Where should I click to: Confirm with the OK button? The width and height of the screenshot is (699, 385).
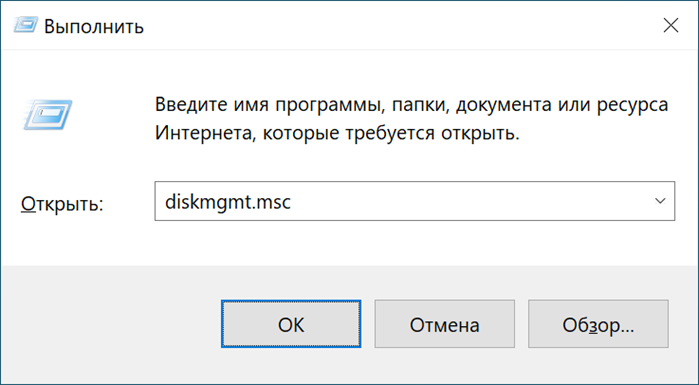[291, 324]
